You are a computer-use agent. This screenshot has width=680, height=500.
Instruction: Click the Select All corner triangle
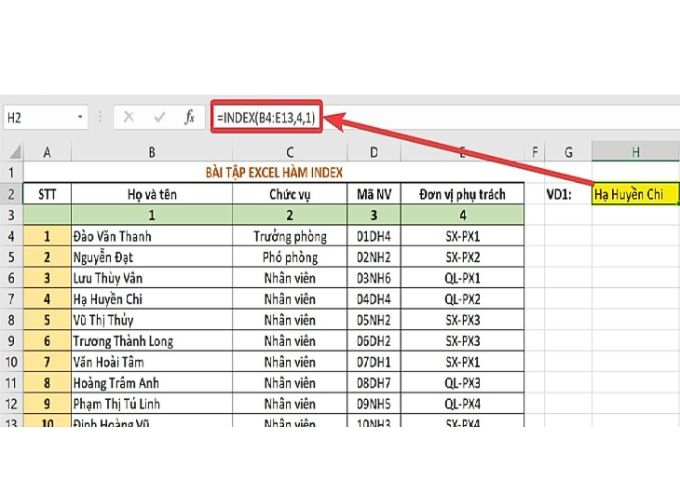(x=12, y=152)
